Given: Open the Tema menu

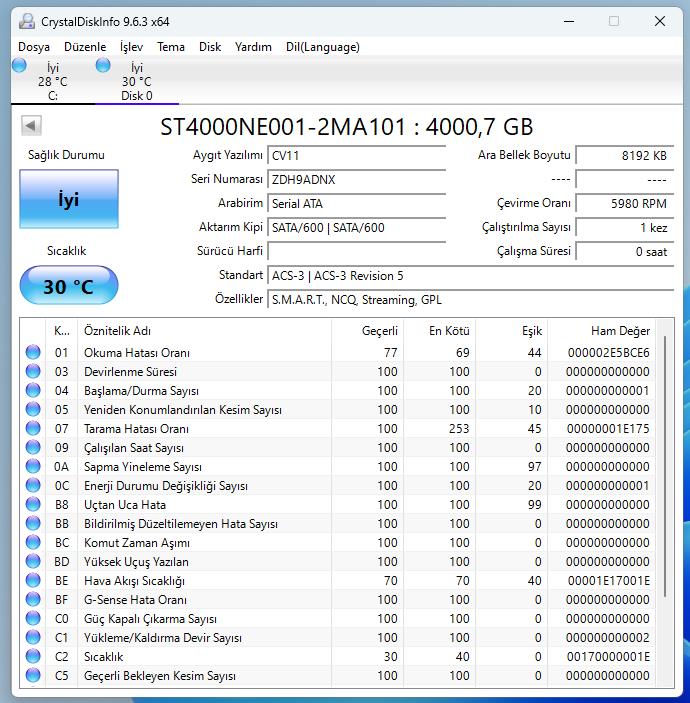Looking at the screenshot, I should tap(171, 47).
